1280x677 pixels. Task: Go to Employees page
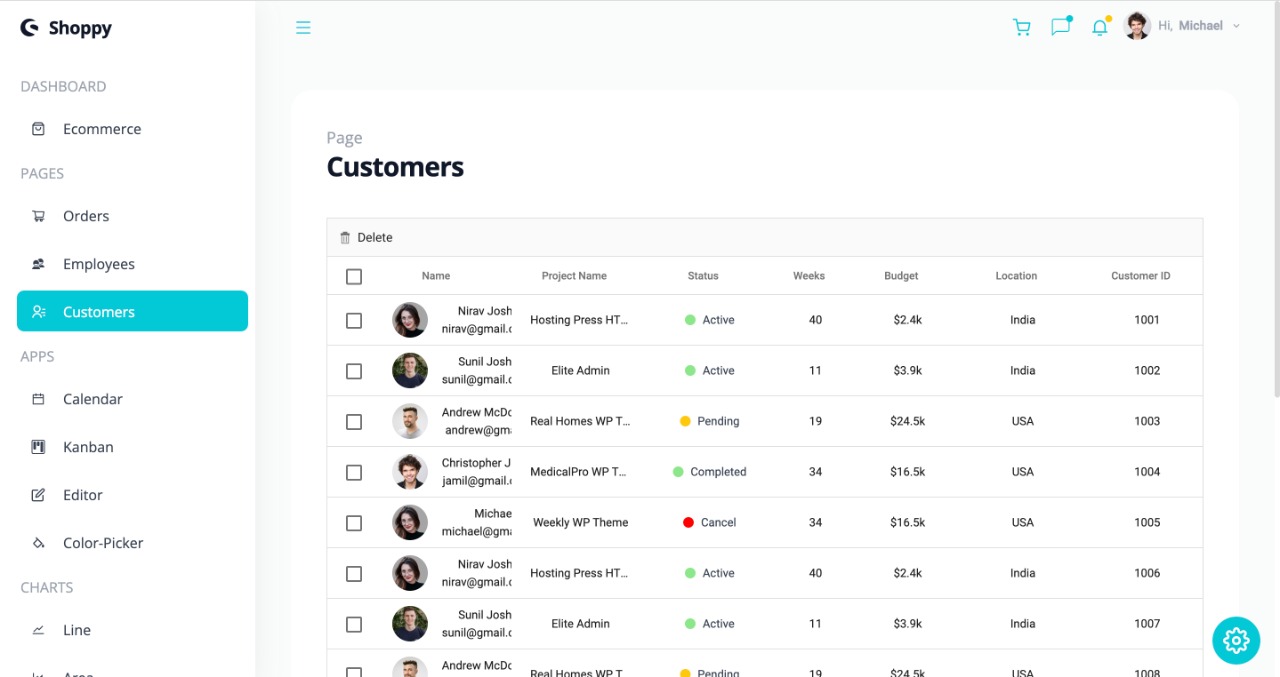click(132, 264)
